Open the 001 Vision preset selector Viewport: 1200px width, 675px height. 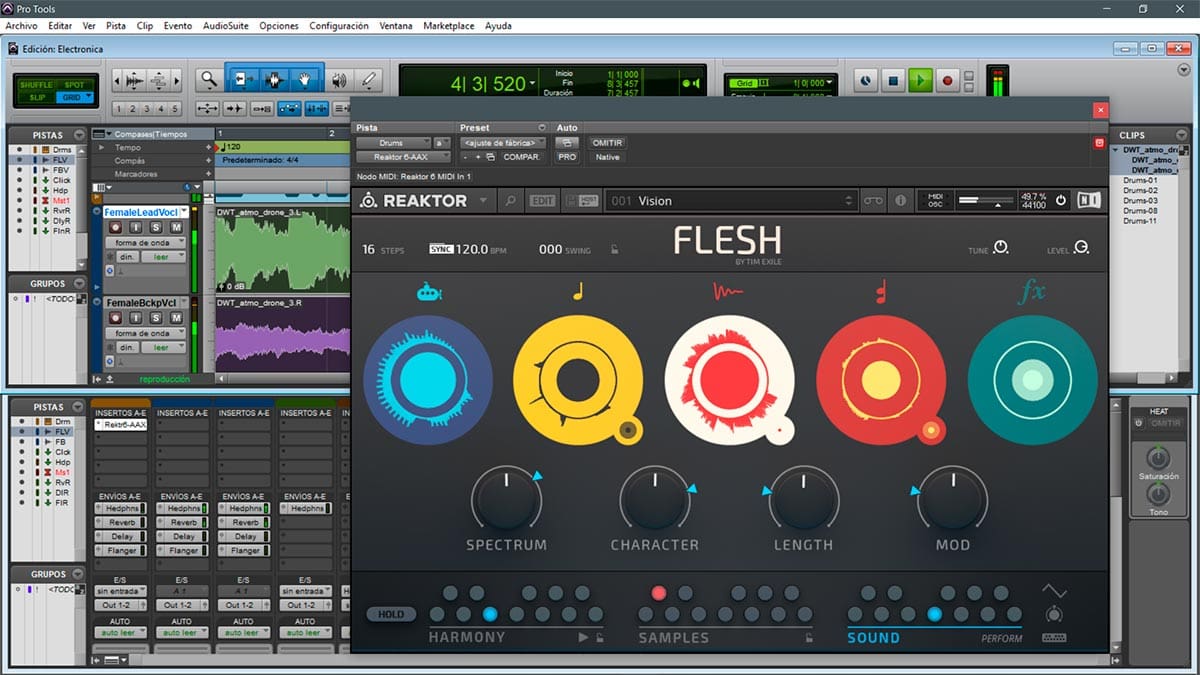click(730, 201)
